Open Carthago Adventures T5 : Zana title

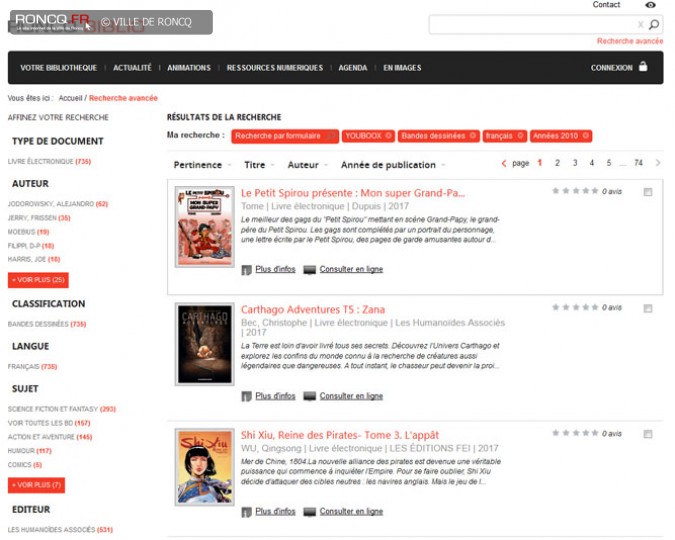313,310
